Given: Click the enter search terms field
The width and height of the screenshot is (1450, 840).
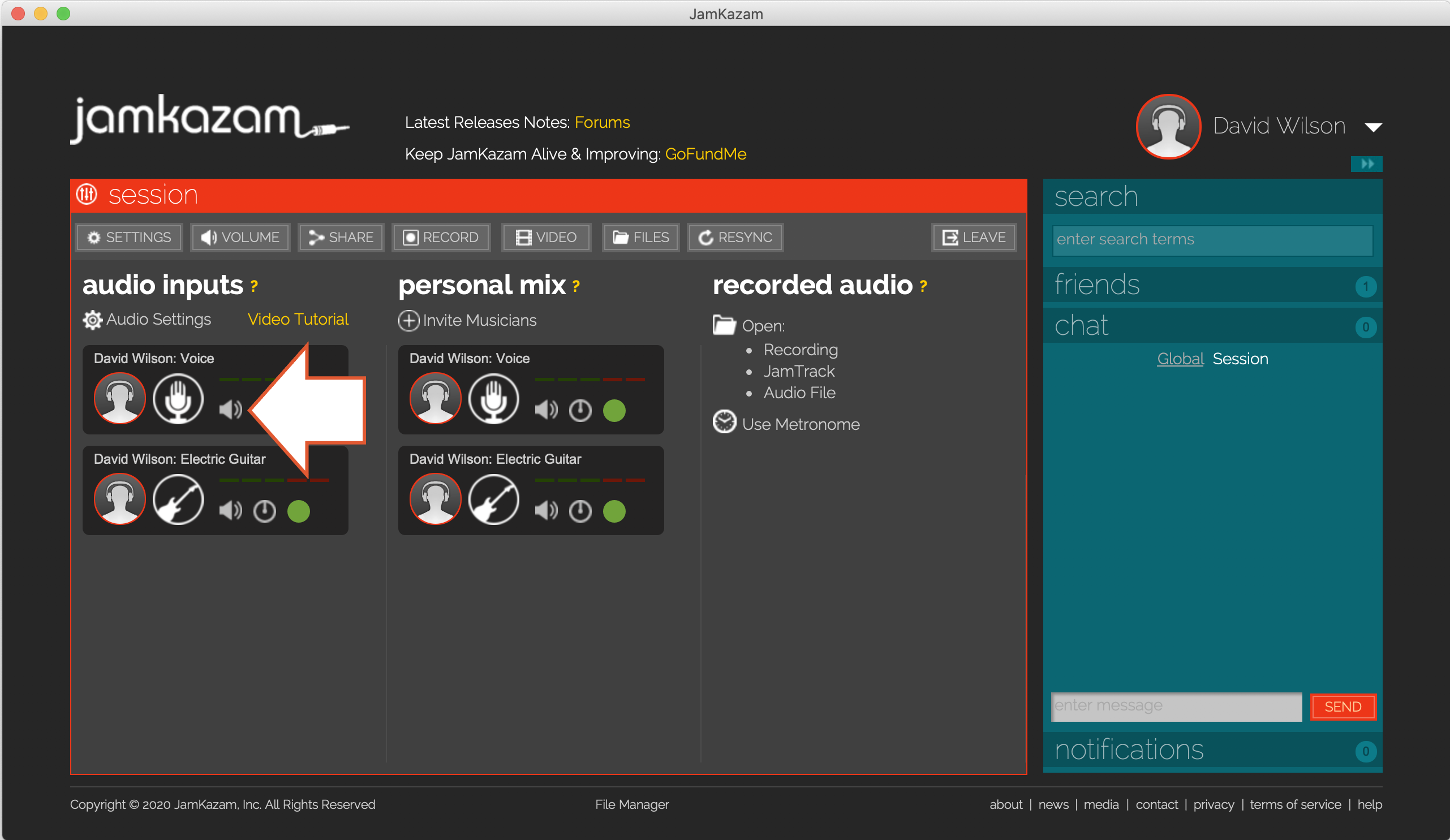Looking at the screenshot, I should click(1212, 239).
